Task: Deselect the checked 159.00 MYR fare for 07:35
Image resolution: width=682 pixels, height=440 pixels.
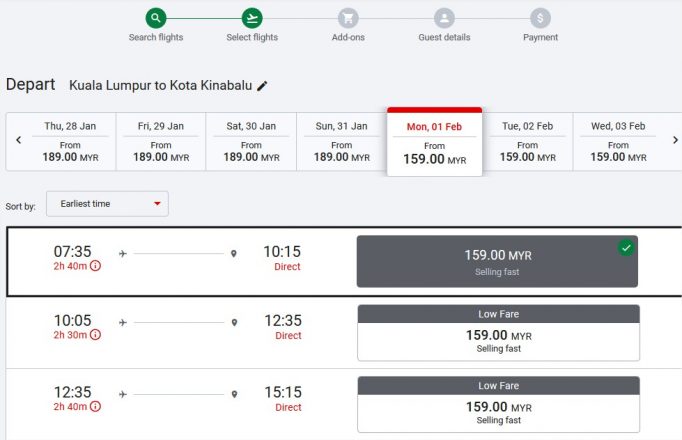Action: (497, 261)
